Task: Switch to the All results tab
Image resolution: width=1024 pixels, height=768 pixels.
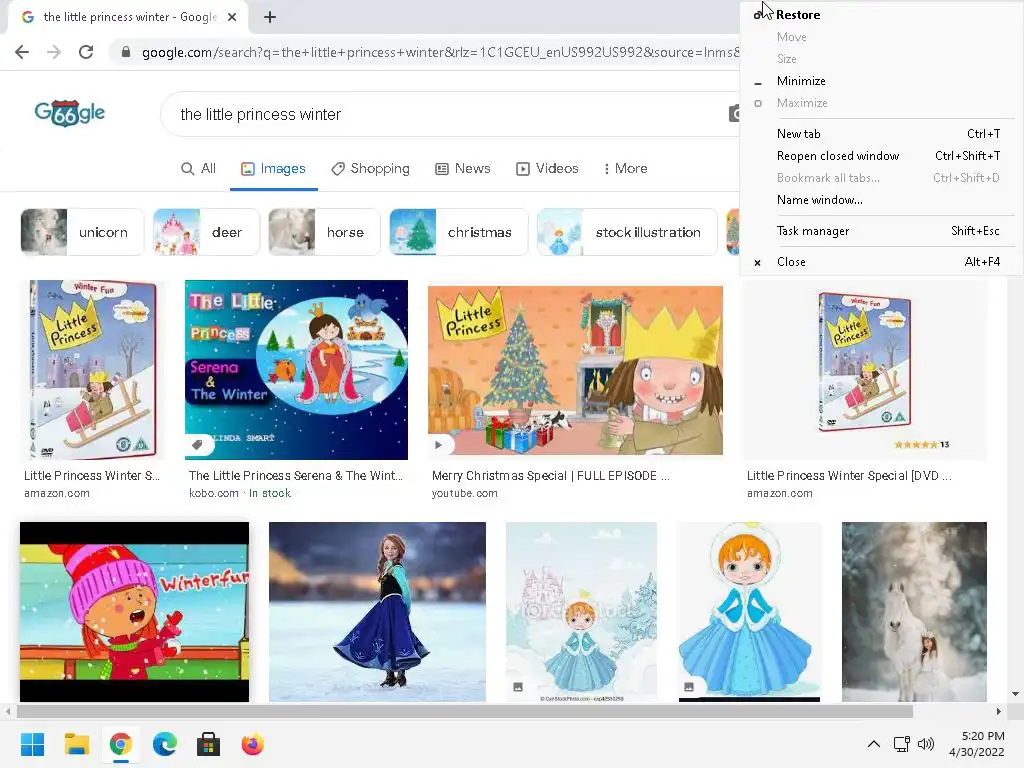Action: tap(199, 168)
